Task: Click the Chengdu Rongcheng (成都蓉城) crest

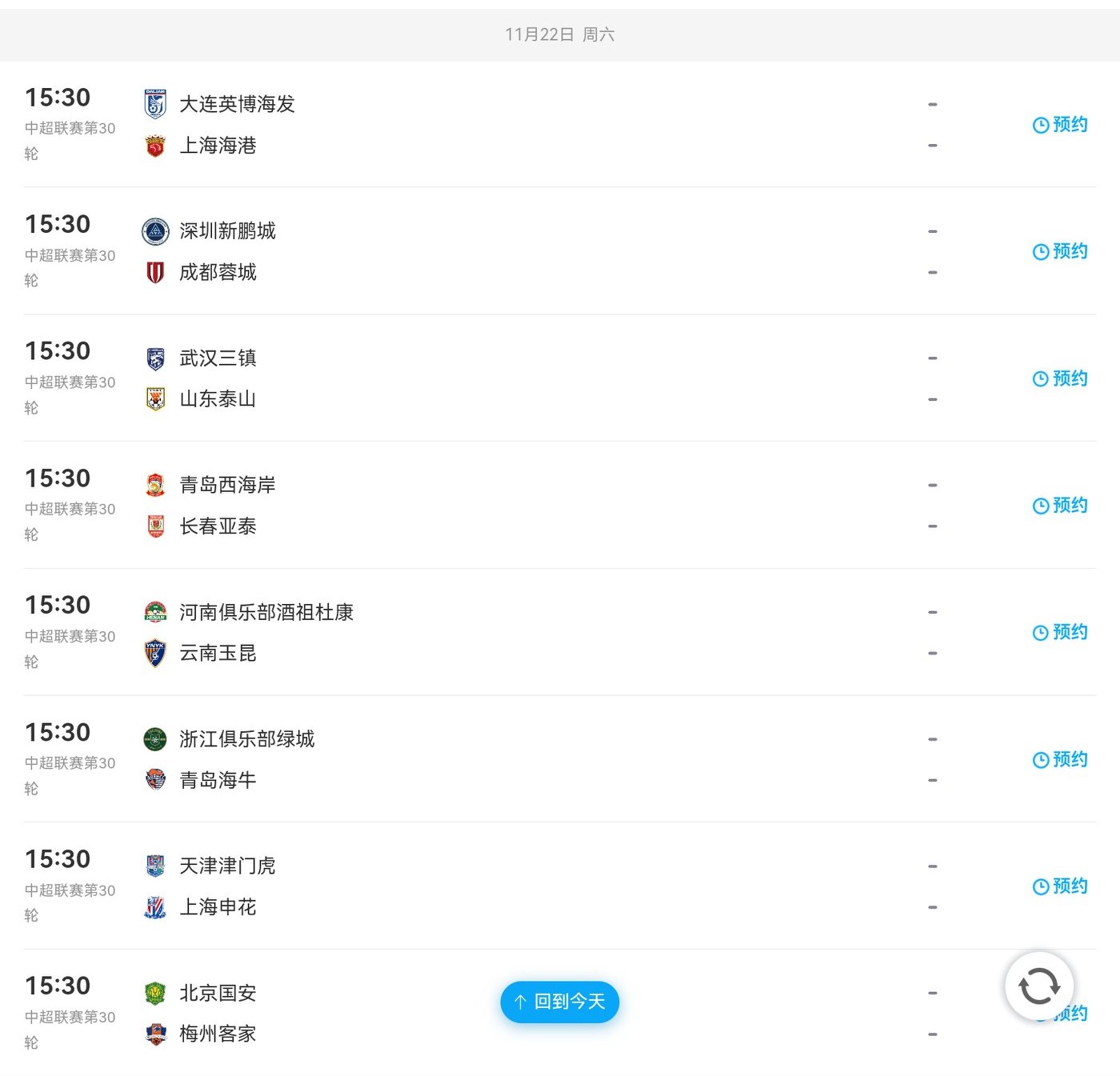Action: [155, 273]
